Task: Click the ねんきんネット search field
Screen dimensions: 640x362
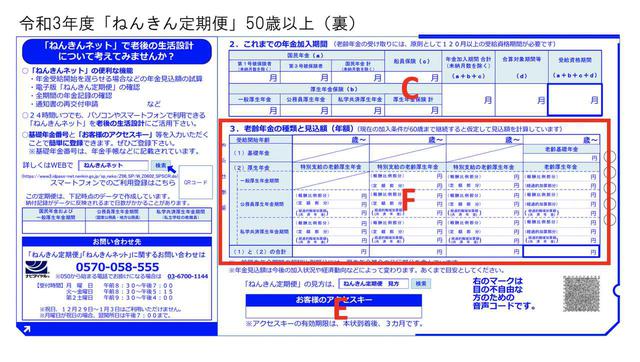Action: coord(113,165)
